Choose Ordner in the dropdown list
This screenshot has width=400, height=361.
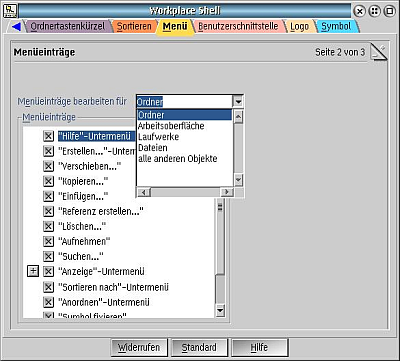point(184,115)
